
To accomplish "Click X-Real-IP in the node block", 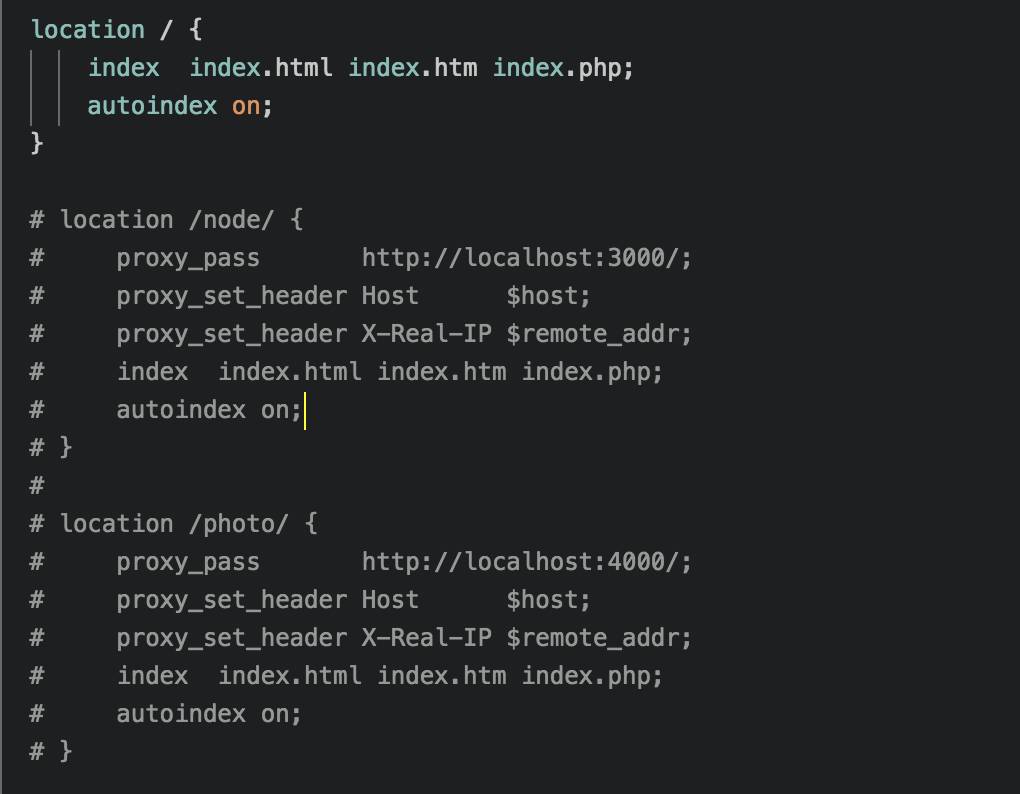I will 426,333.
